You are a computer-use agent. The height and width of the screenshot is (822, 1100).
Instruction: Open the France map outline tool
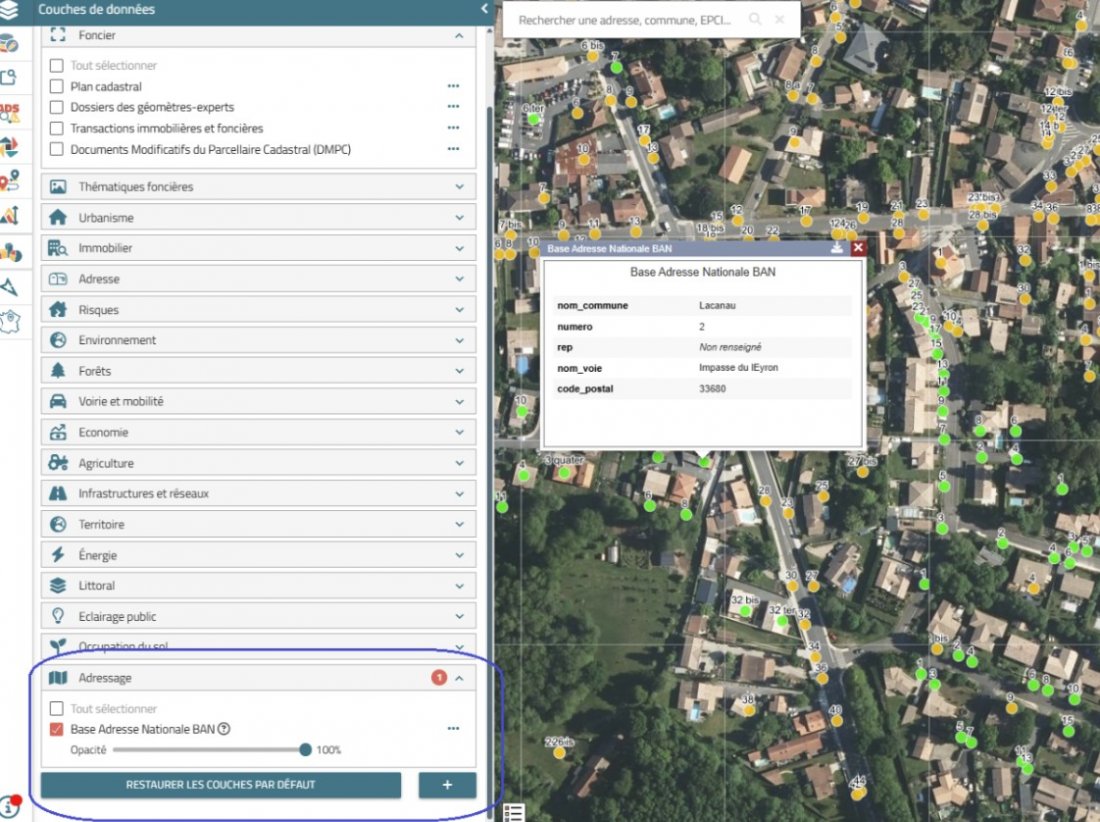9,321
